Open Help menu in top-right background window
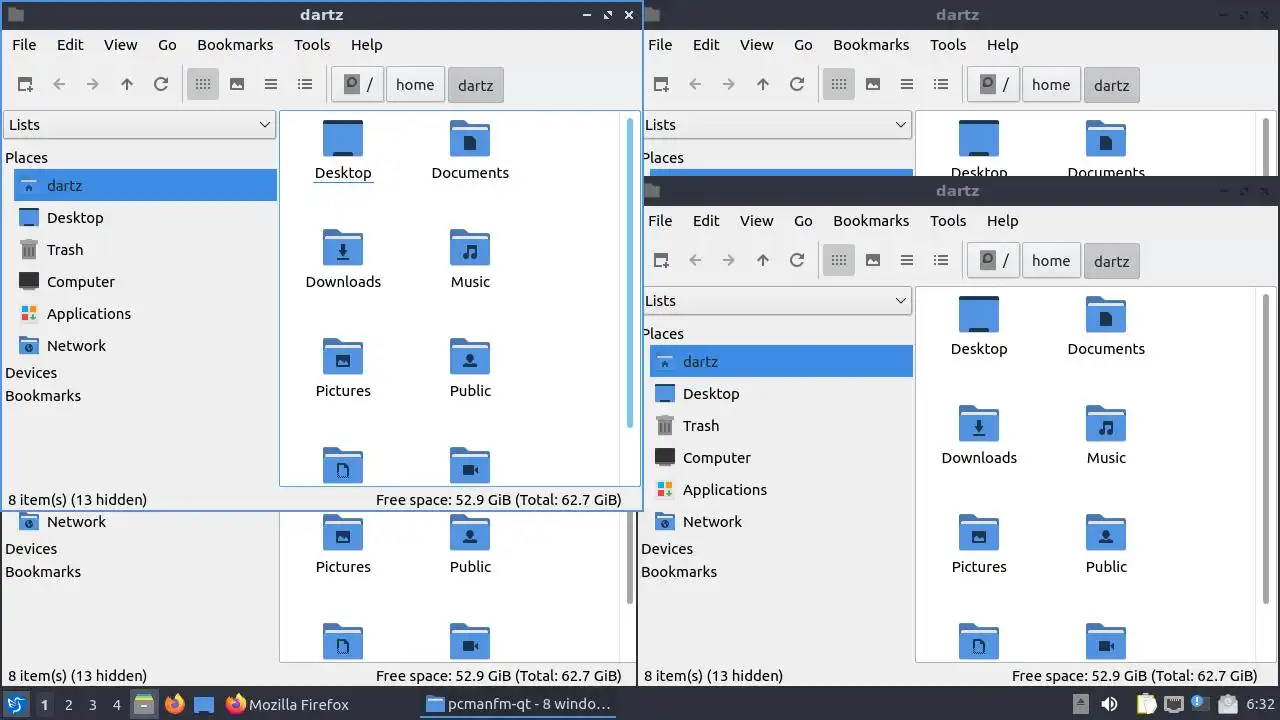 click(x=1002, y=45)
